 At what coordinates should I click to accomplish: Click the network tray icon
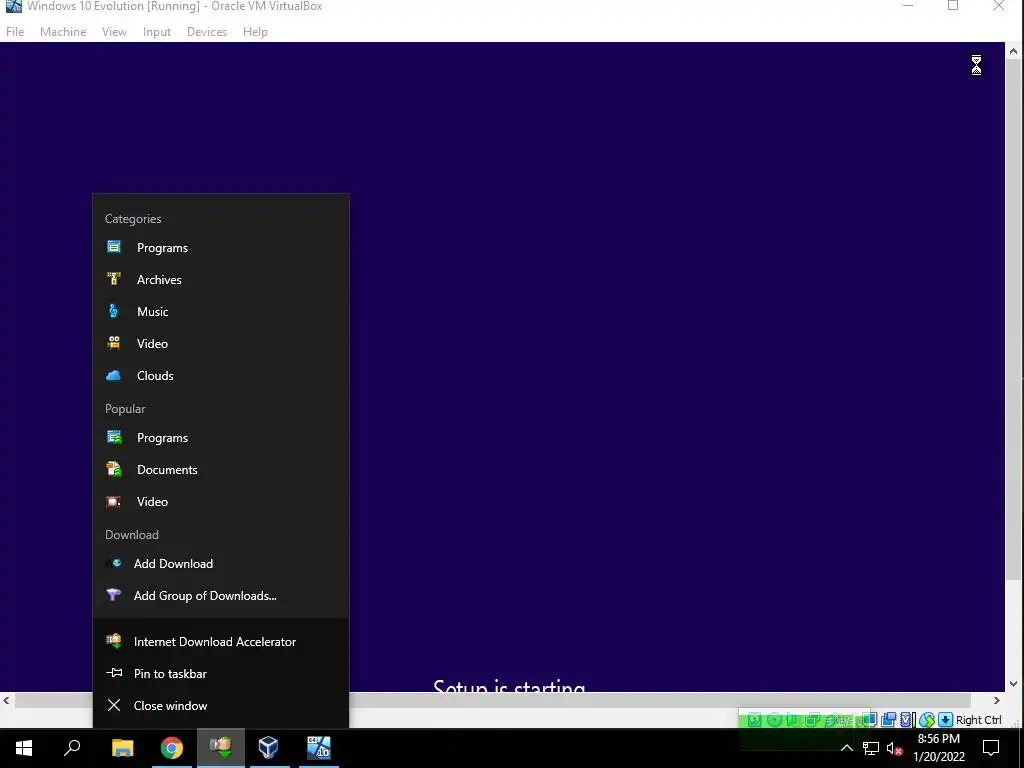(x=871, y=748)
